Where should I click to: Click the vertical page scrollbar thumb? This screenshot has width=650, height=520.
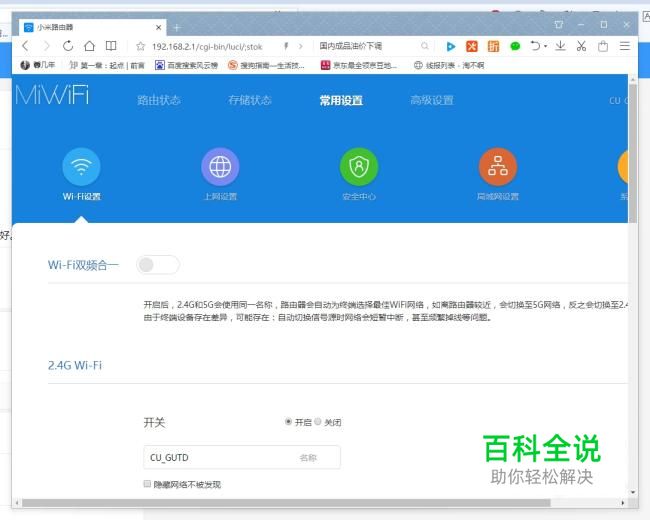[633, 153]
